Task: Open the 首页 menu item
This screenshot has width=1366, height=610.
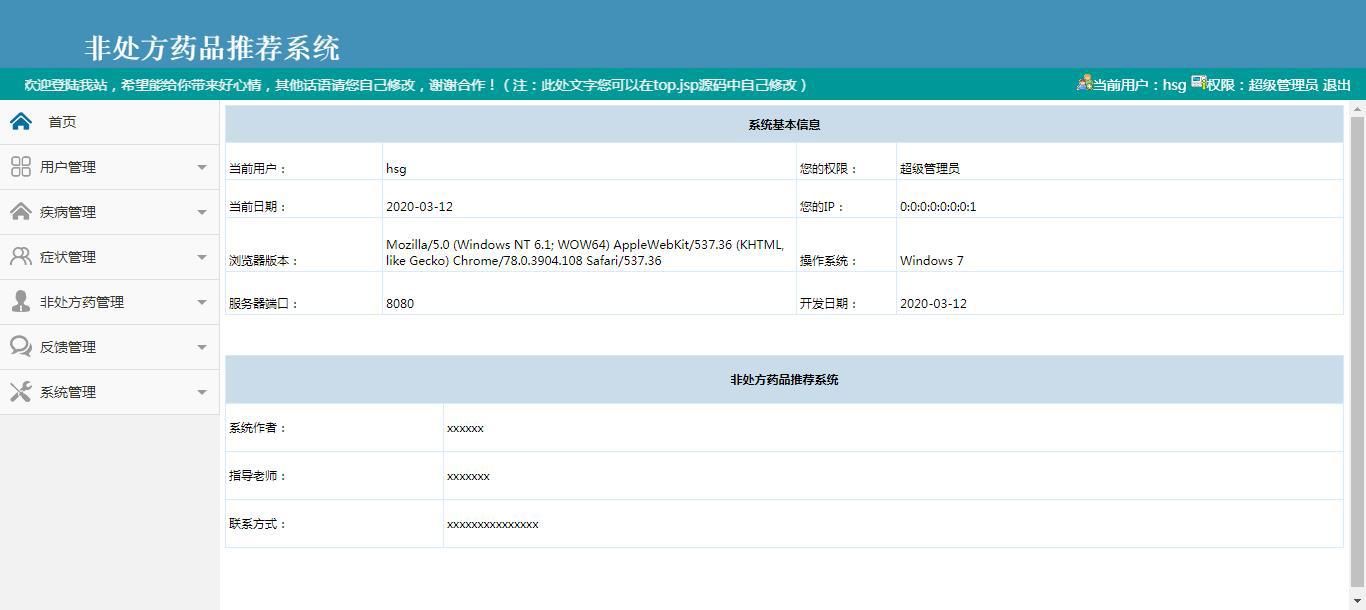Action: point(109,122)
